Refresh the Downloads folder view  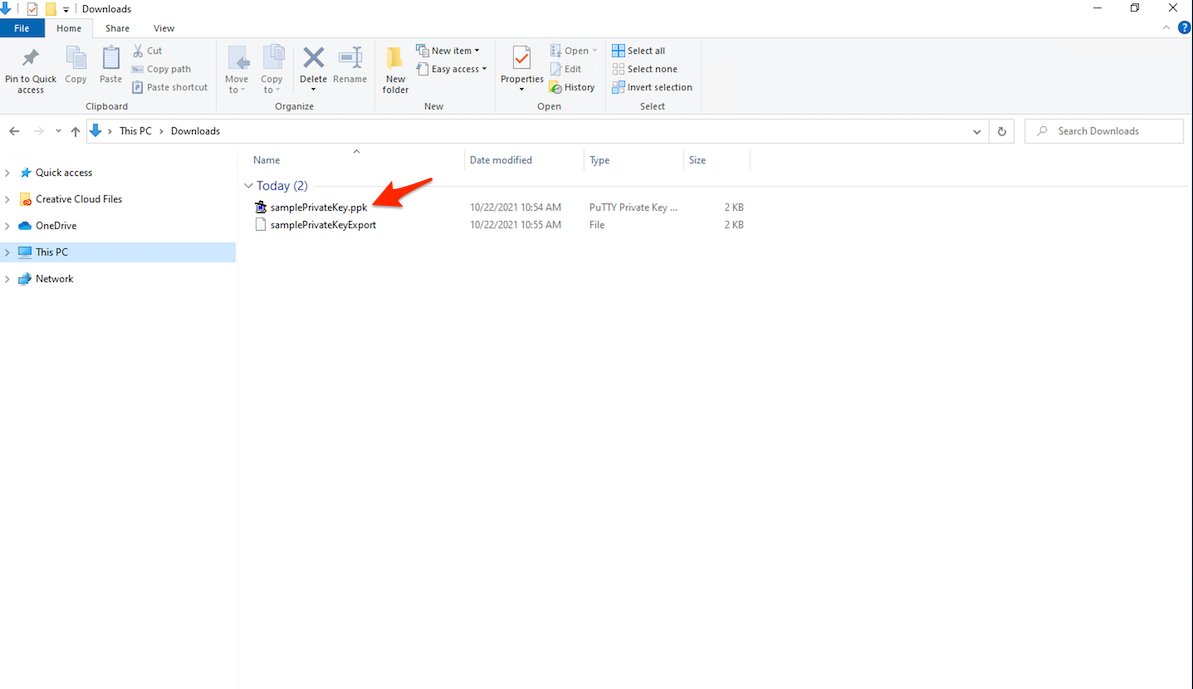[x=1001, y=130]
